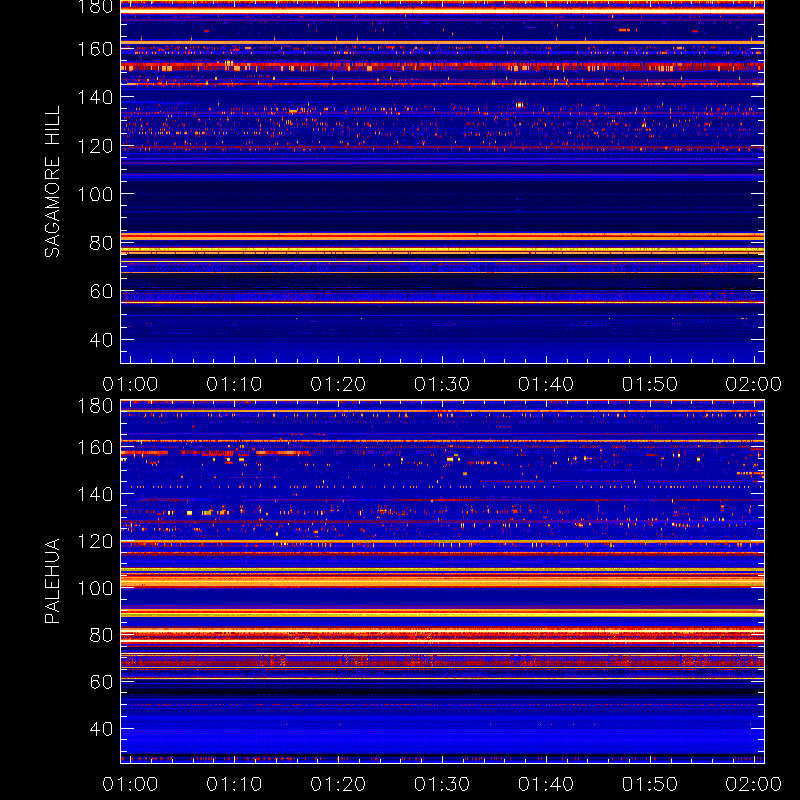Select the 40 label on Palehua axis
This screenshot has height=800, width=800.
coord(101,729)
